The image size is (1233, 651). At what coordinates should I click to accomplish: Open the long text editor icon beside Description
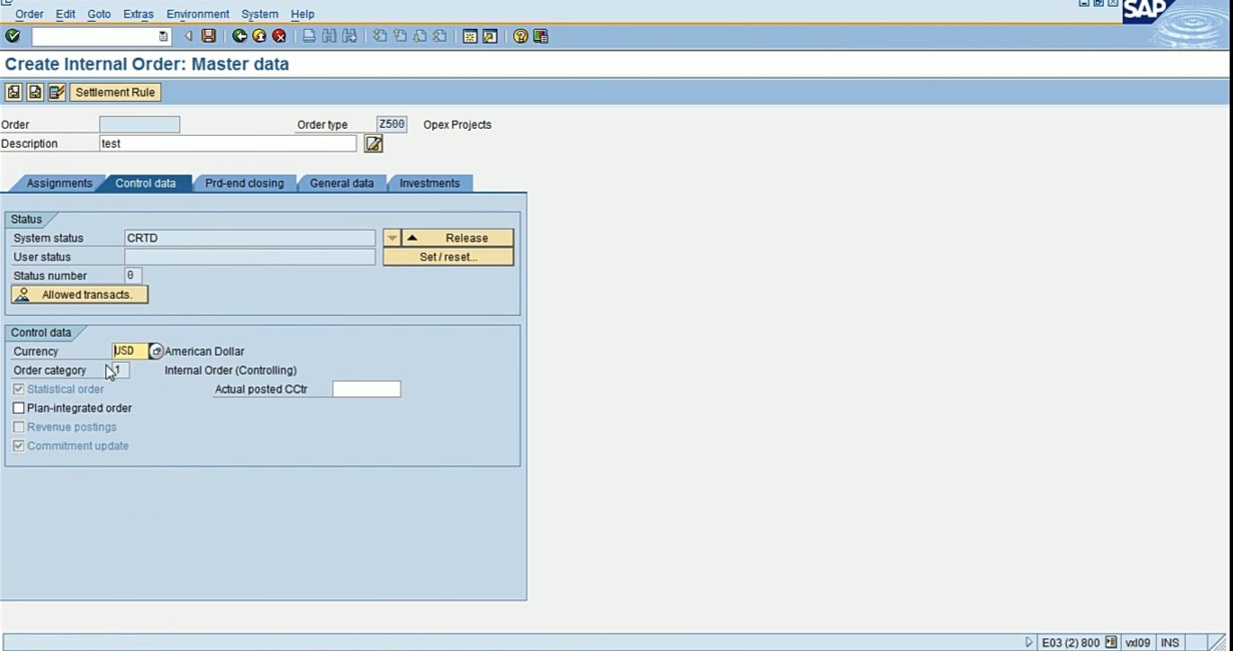tap(373, 144)
